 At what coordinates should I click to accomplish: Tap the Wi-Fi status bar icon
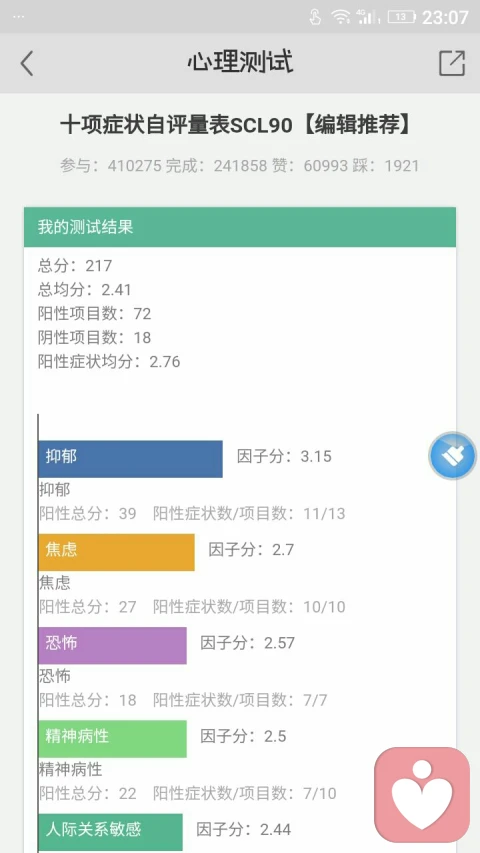click(341, 17)
